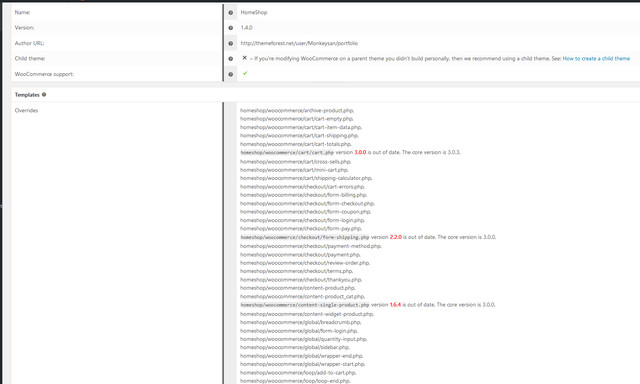640x384 pixels.
Task: Click the help icon next to Author URL
Action: (x=231, y=43)
